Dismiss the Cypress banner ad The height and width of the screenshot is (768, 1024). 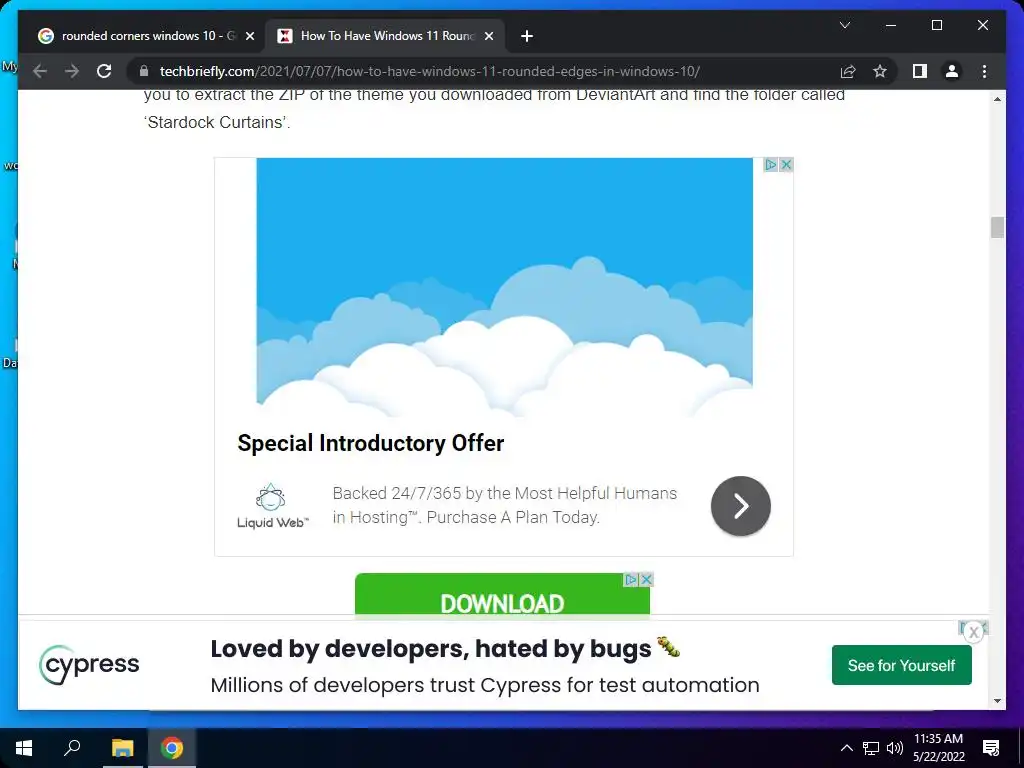tap(974, 632)
